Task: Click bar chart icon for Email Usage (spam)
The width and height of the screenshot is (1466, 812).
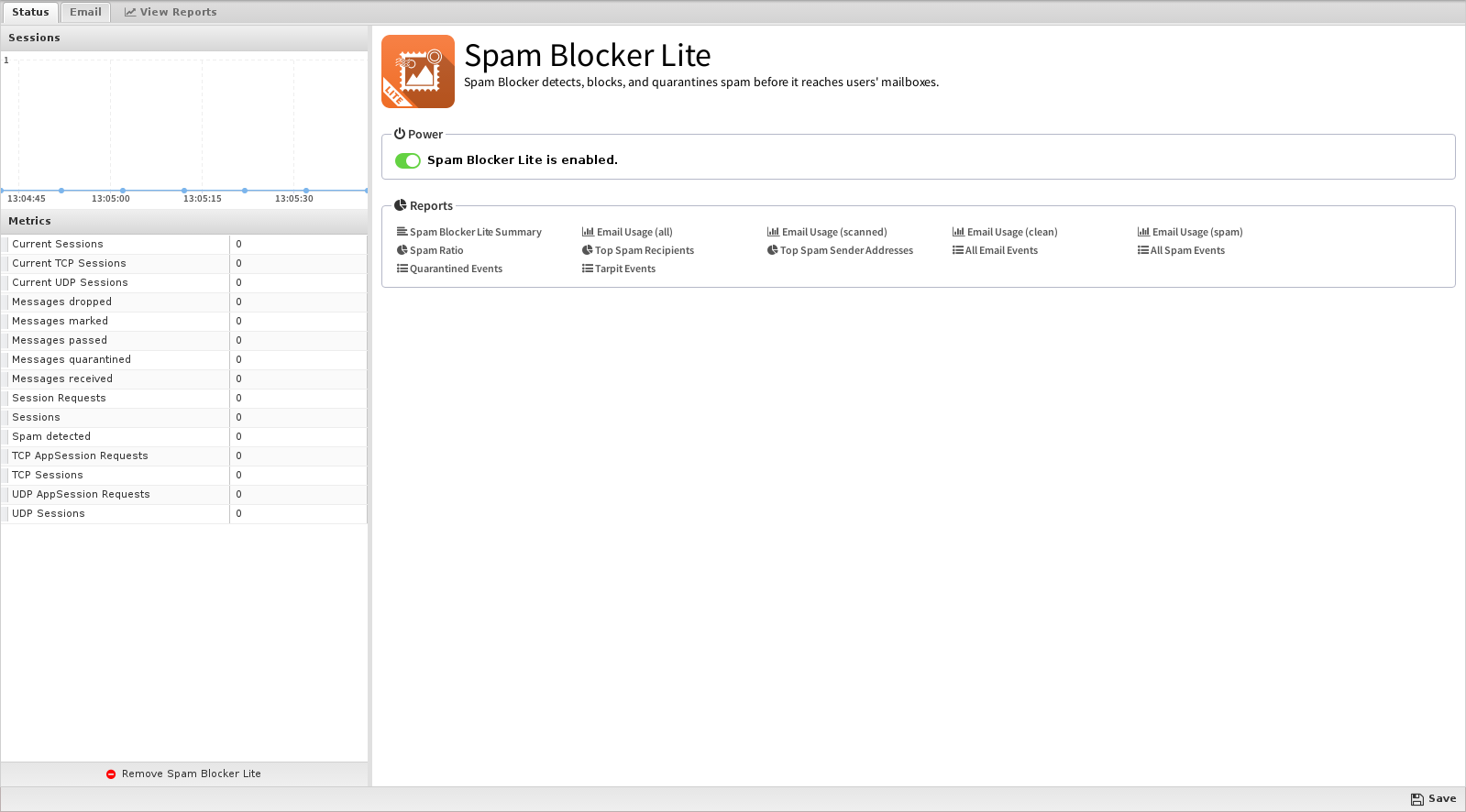Action: point(1143,232)
